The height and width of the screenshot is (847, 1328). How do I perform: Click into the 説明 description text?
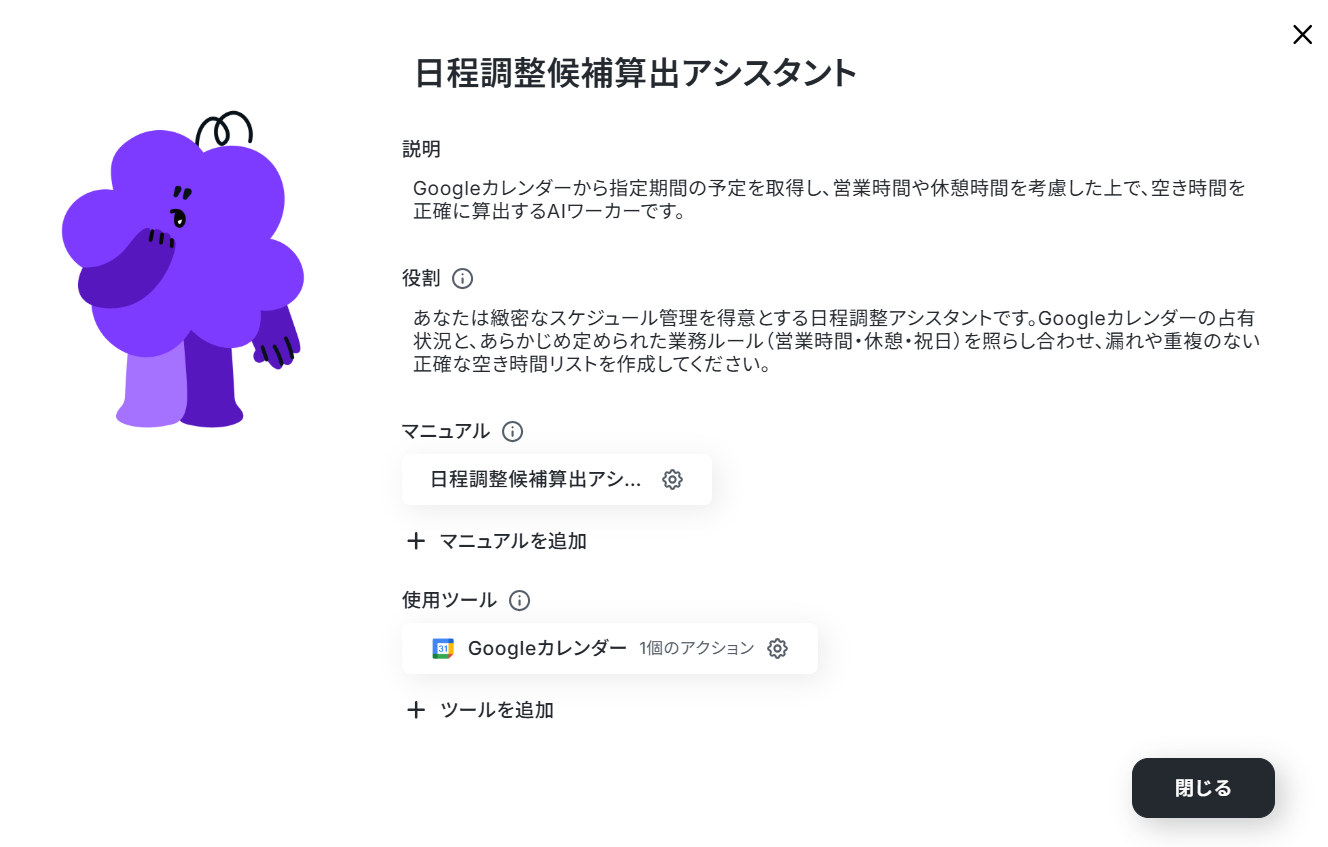coord(830,200)
